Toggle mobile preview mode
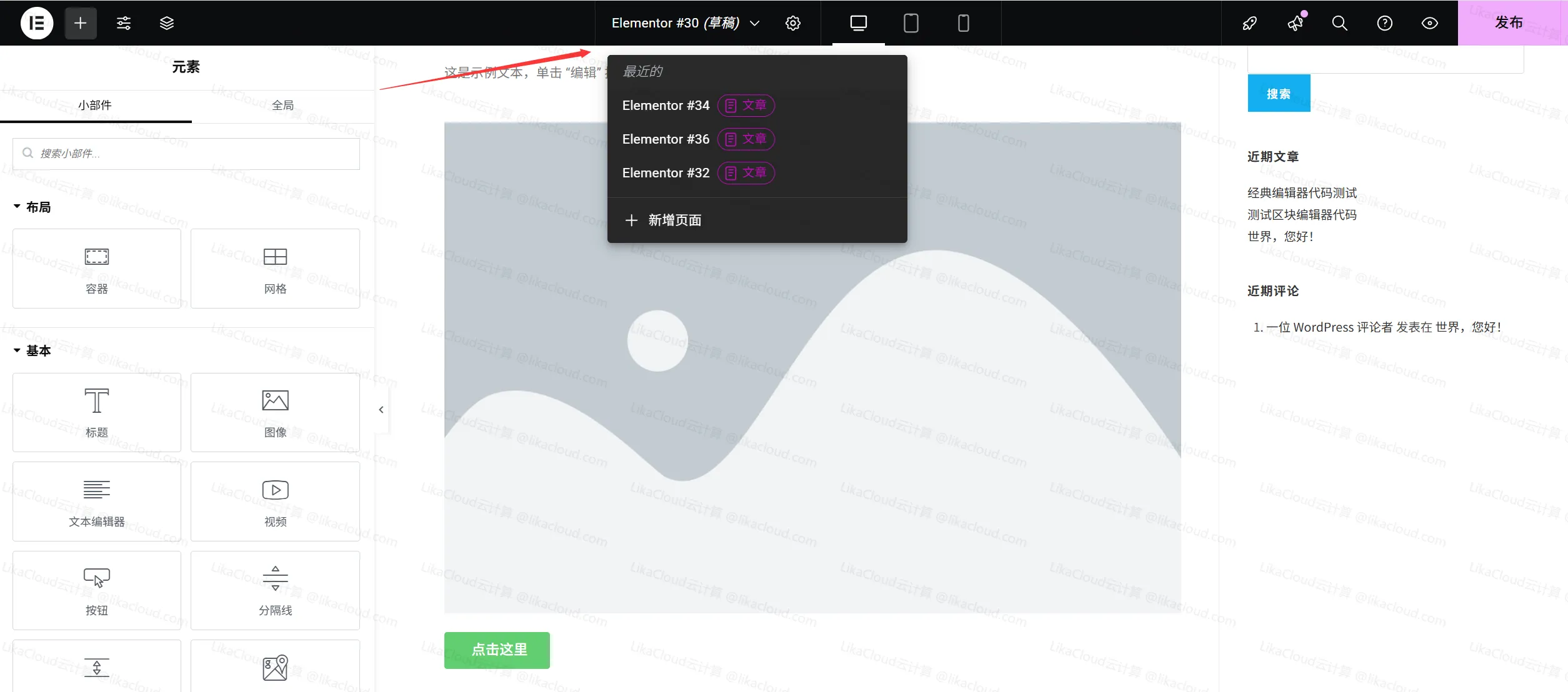The height and width of the screenshot is (692, 1568). [x=962, y=22]
